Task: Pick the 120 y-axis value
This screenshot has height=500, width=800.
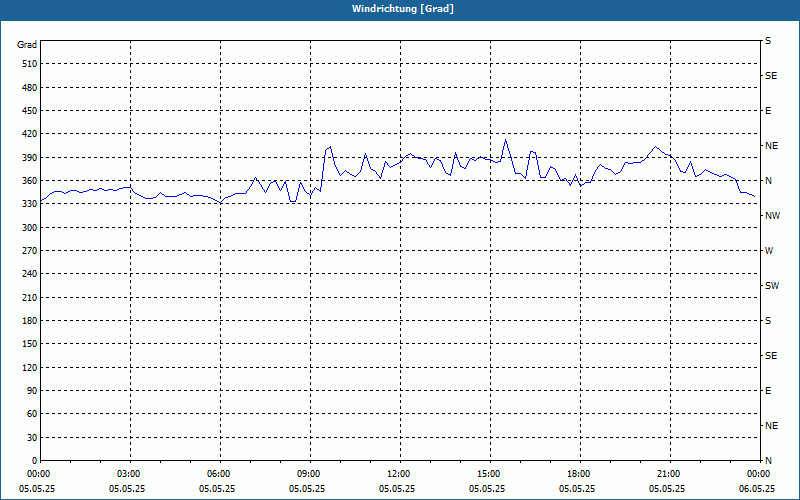Action: click(x=30, y=367)
